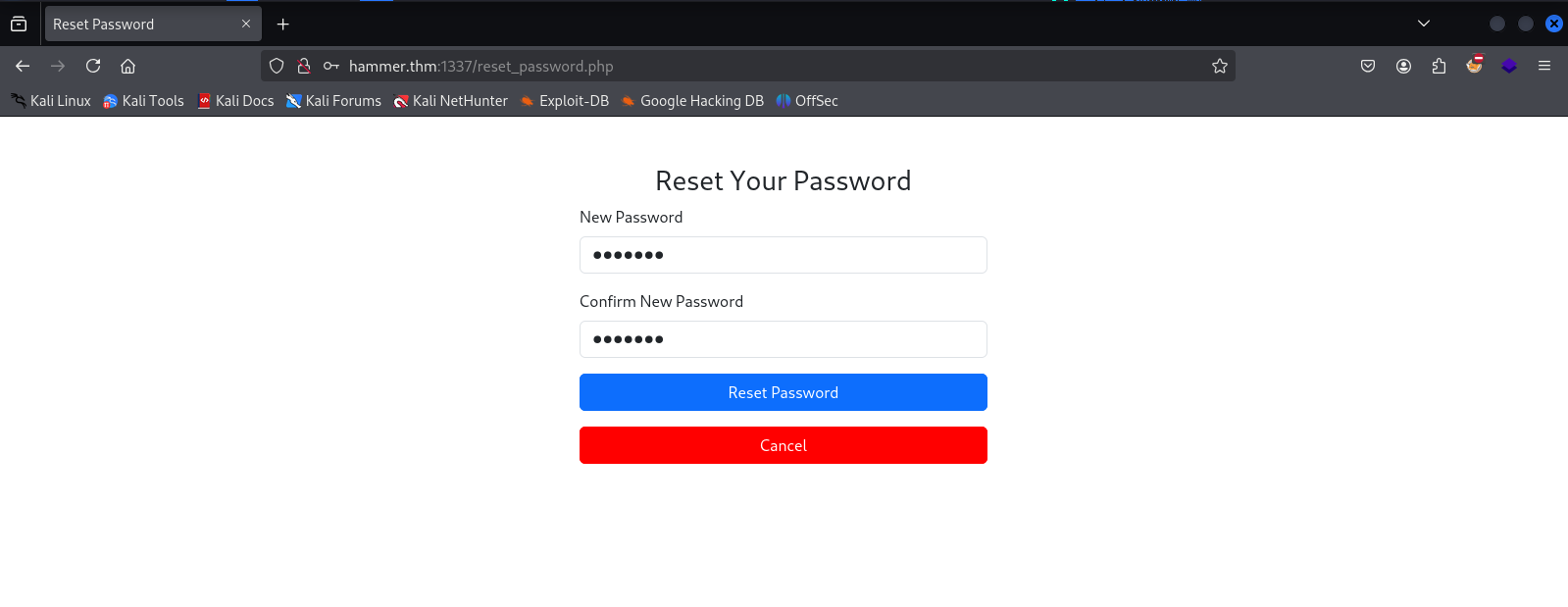Show tracking protection shield info
This screenshot has width=1568, height=607.
click(x=277, y=66)
